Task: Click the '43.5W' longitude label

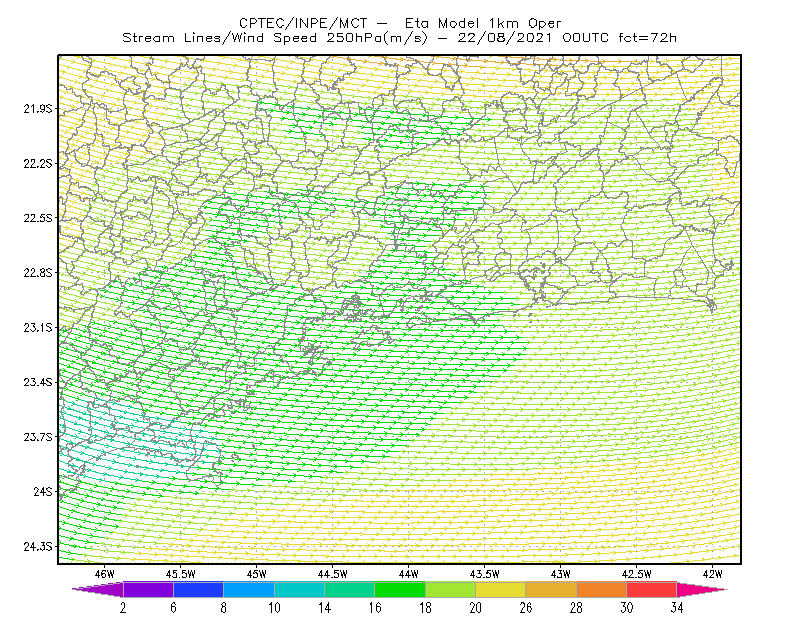Action: click(485, 574)
